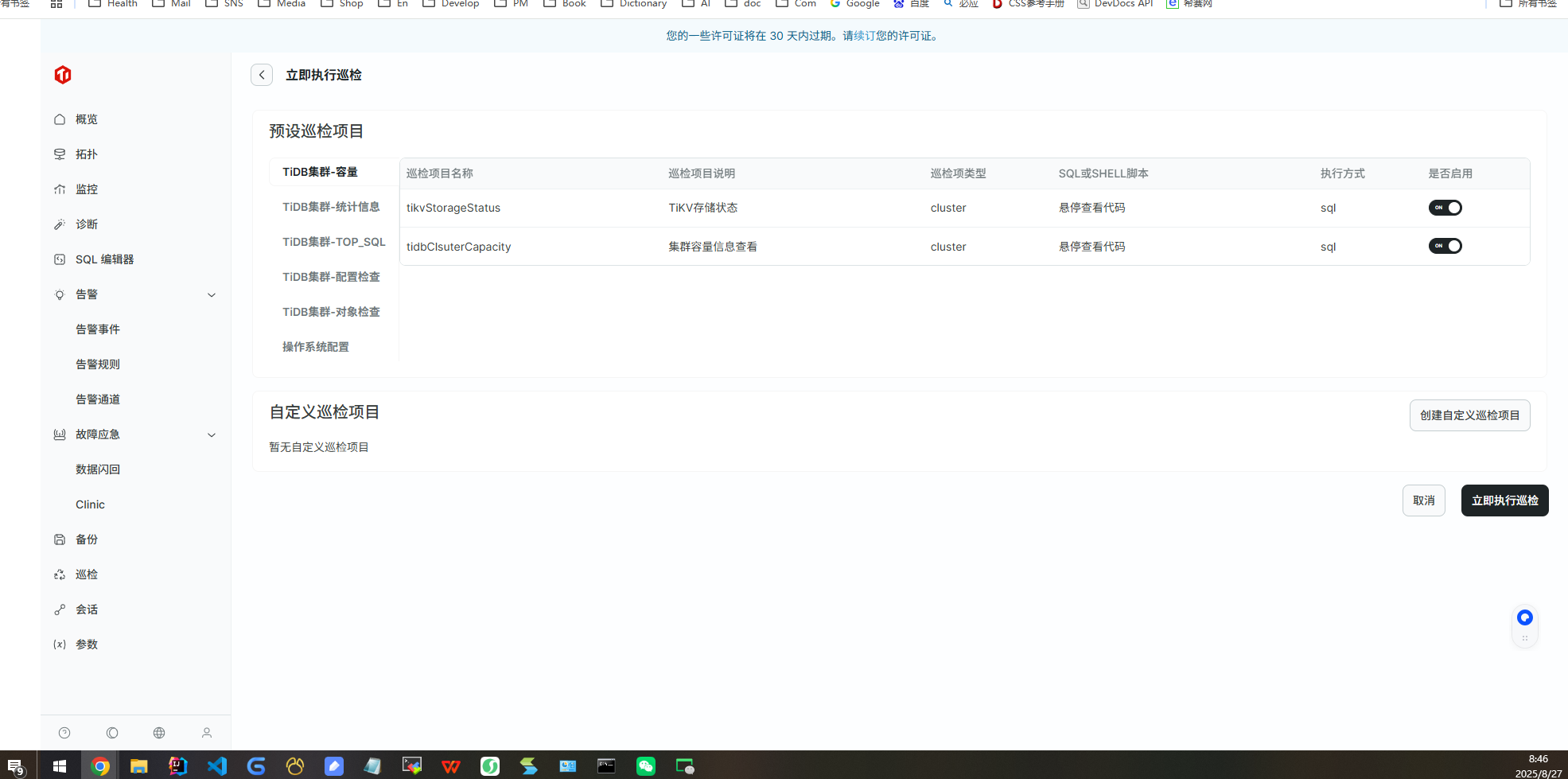Open the user profile icon
This screenshot has width=1568, height=779.
point(207,733)
